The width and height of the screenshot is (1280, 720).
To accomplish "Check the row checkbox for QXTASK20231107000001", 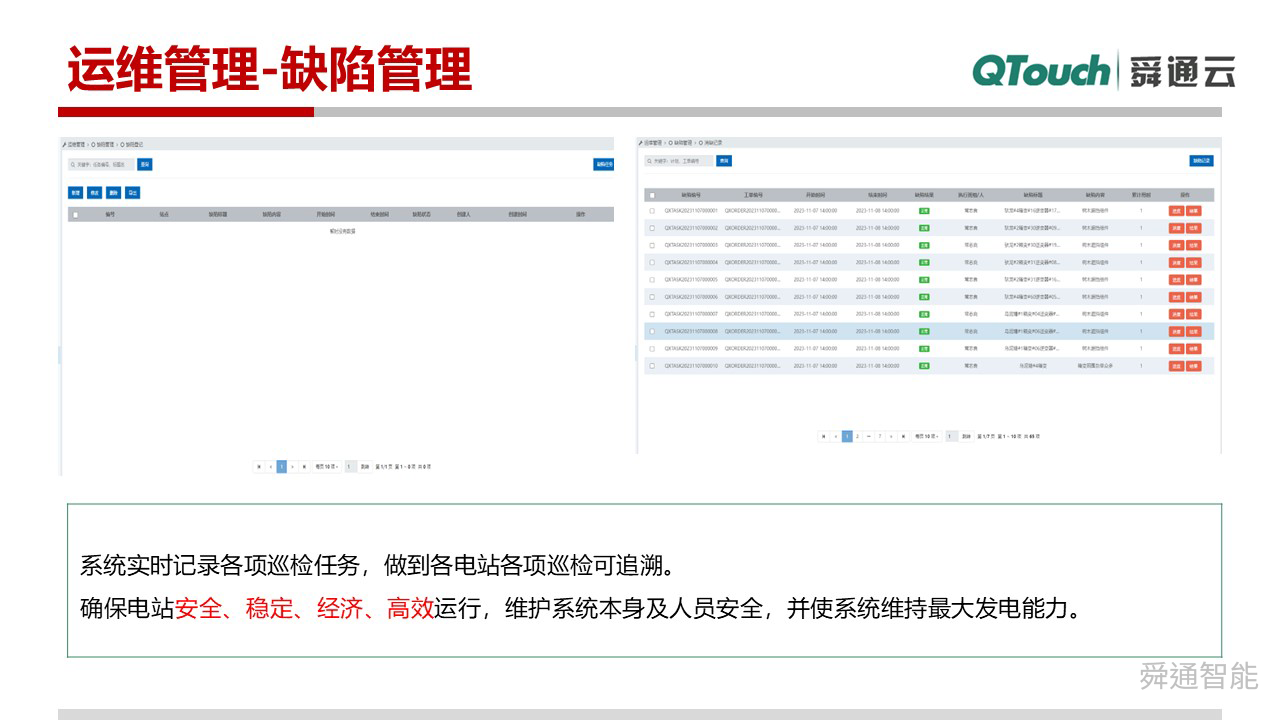I will click(652, 211).
